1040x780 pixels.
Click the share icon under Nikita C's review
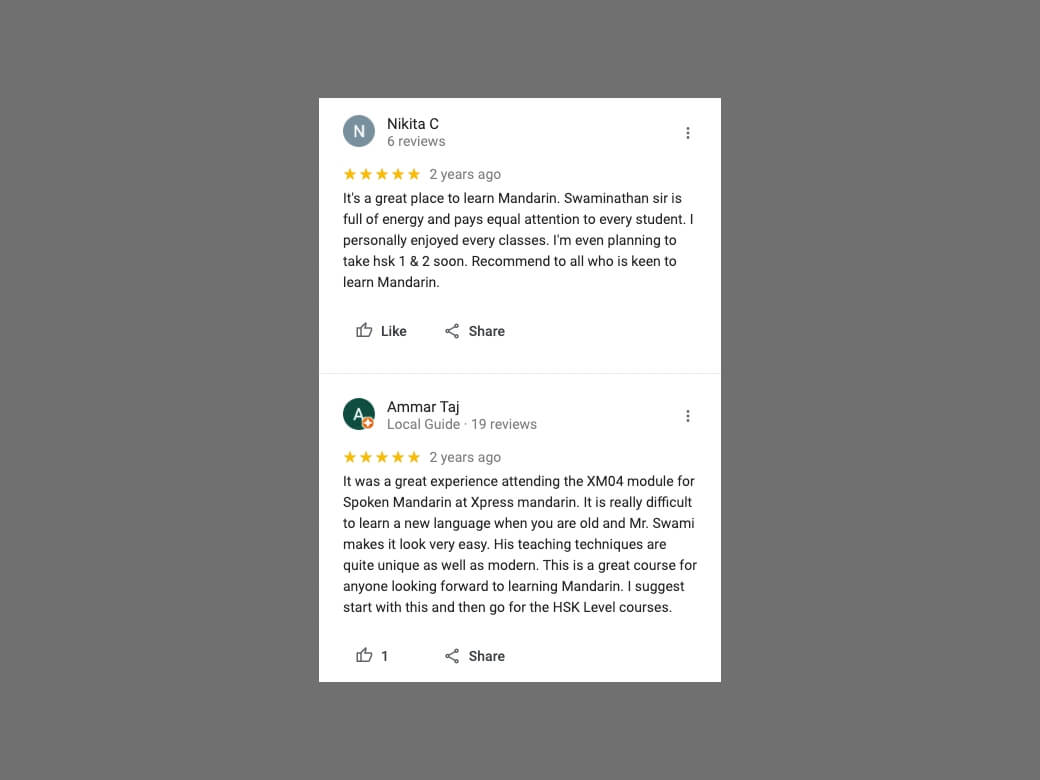[452, 331]
